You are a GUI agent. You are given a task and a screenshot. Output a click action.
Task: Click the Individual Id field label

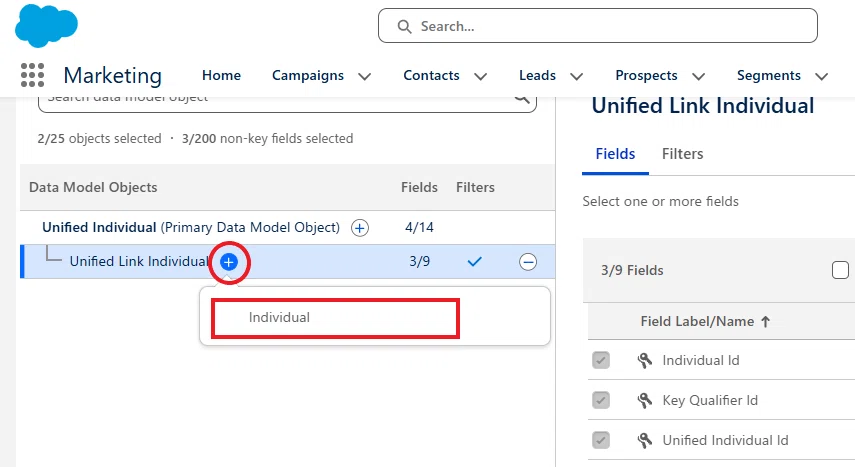(701, 361)
